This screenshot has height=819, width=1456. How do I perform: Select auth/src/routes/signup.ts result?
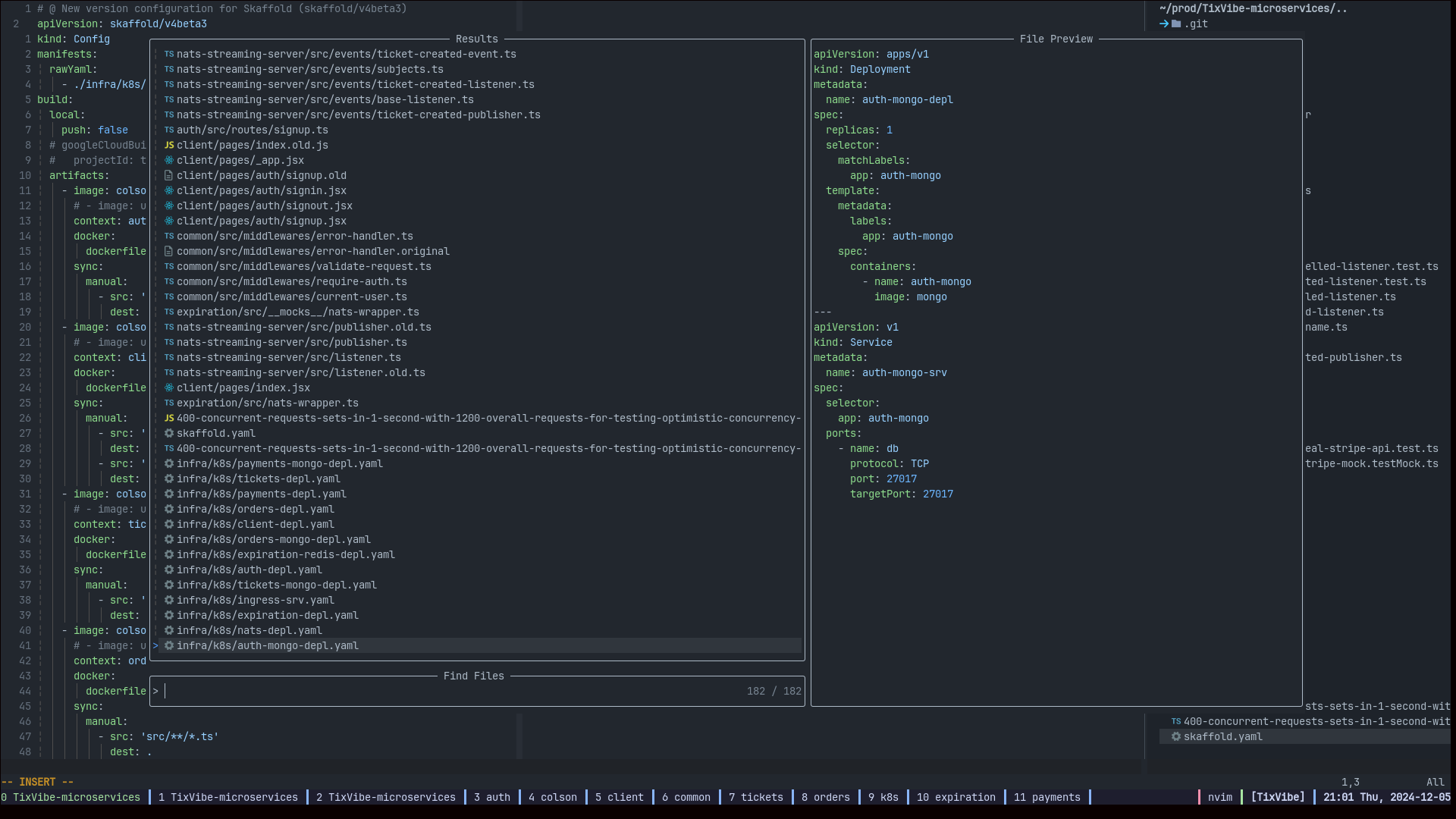252,130
